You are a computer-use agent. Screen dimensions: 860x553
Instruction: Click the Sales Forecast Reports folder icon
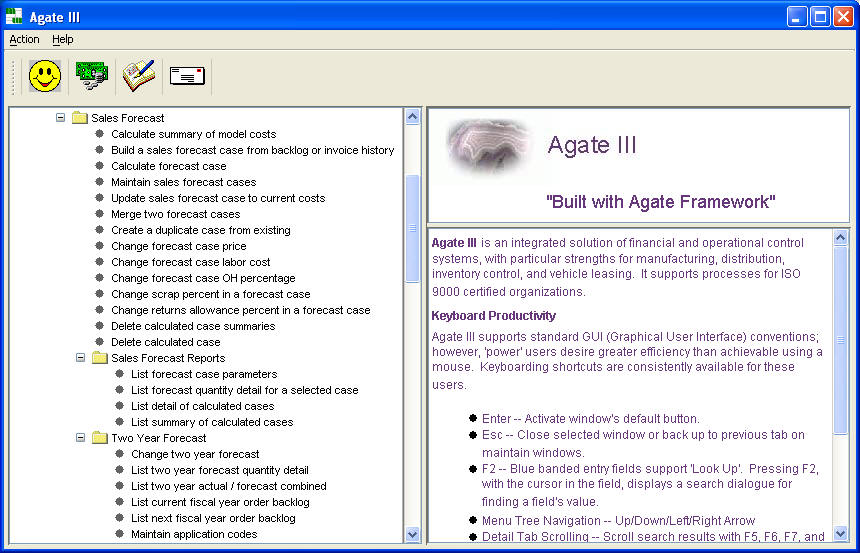coord(99,358)
